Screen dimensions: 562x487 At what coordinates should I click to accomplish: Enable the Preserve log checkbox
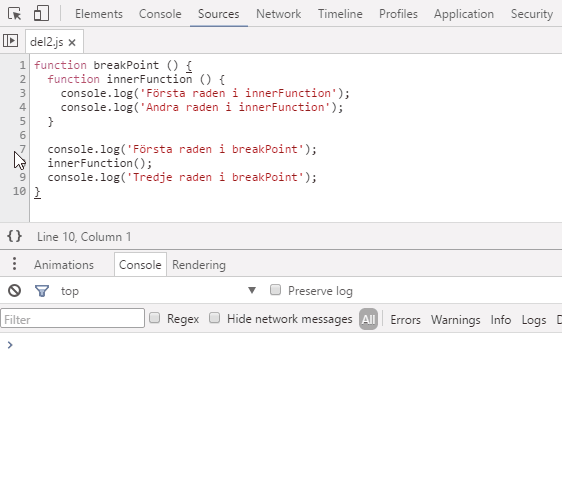click(x=275, y=290)
